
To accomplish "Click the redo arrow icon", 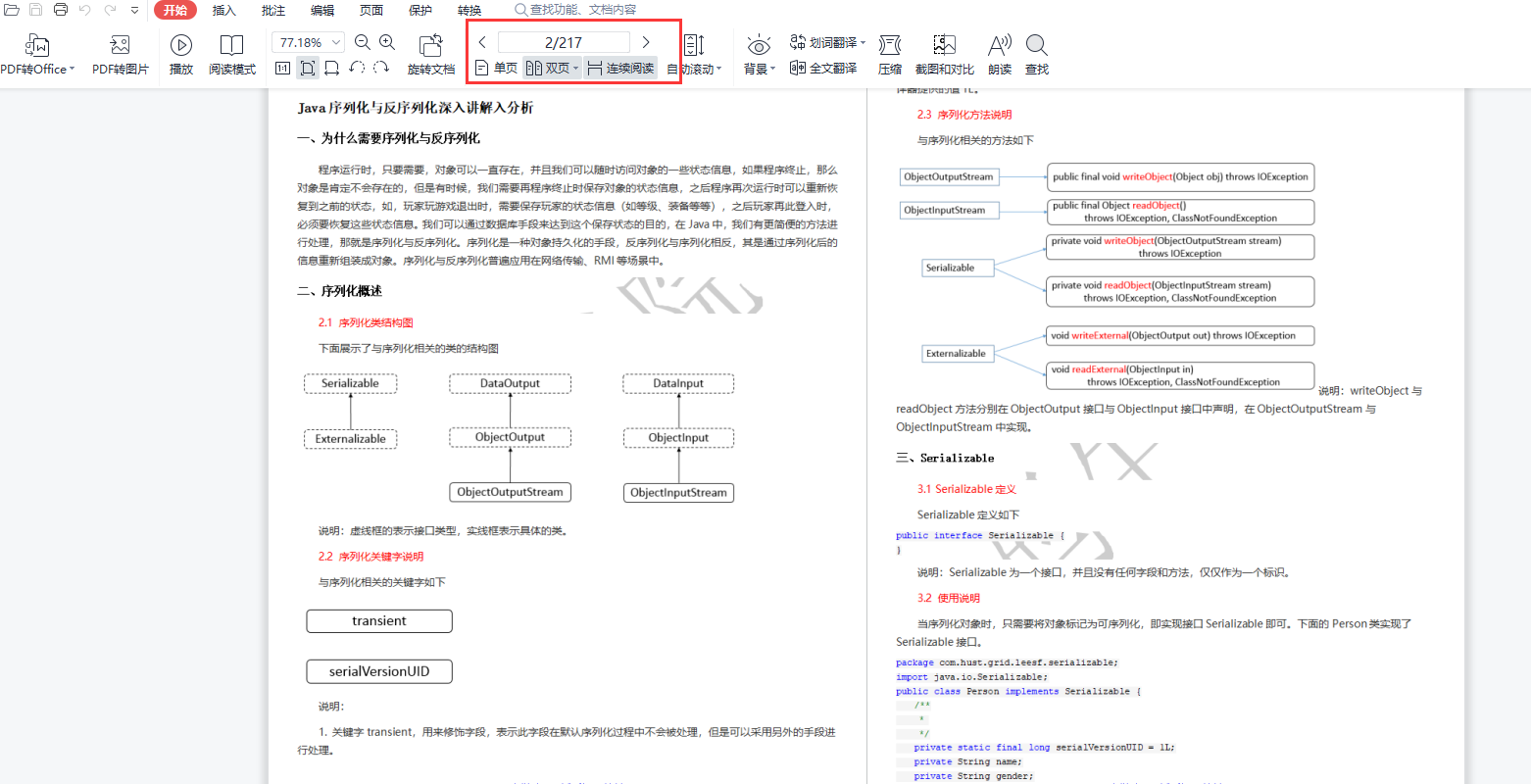I will (110, 10).
